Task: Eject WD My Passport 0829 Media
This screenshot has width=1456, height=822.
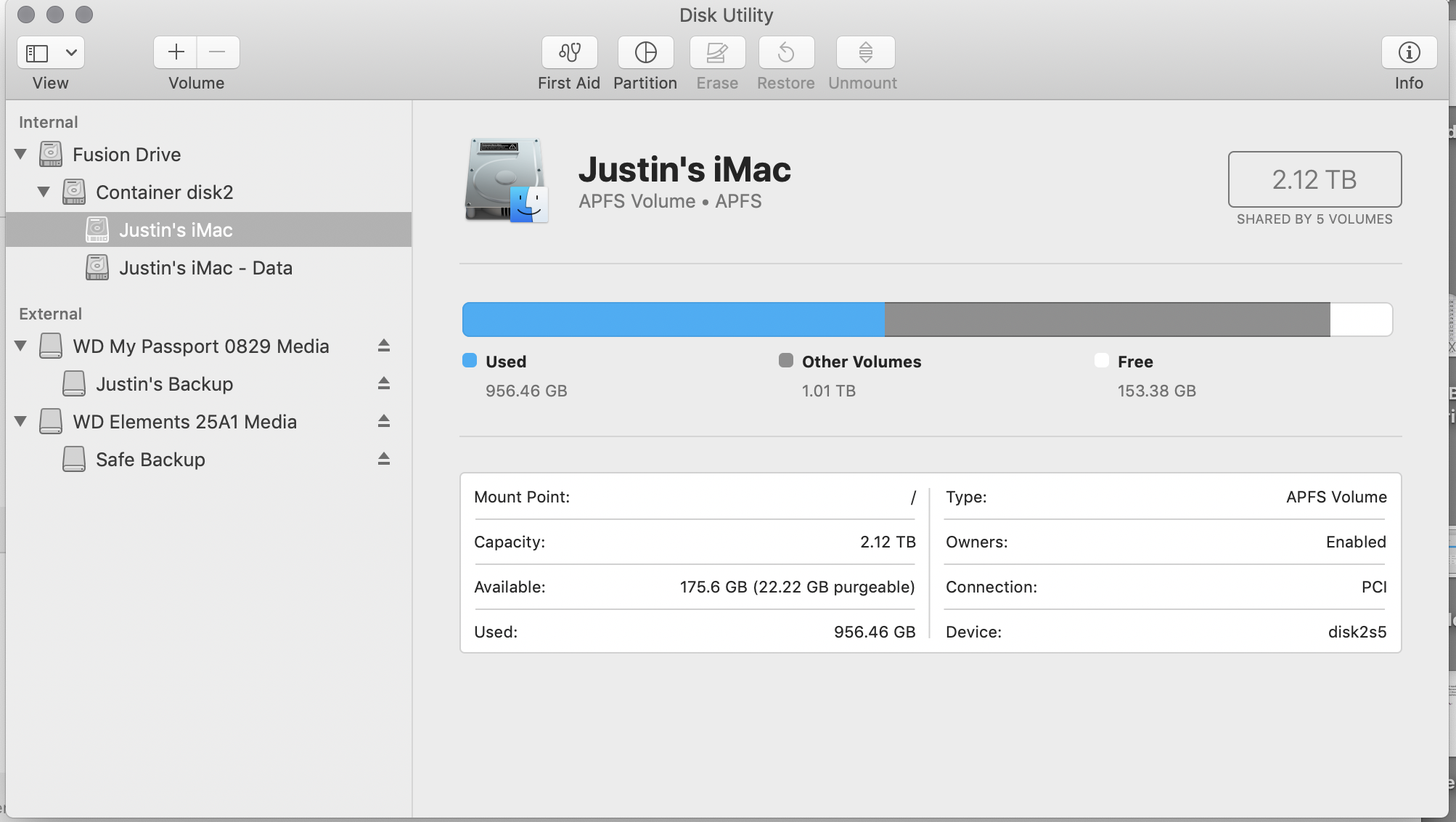Action: pos(383,346)
